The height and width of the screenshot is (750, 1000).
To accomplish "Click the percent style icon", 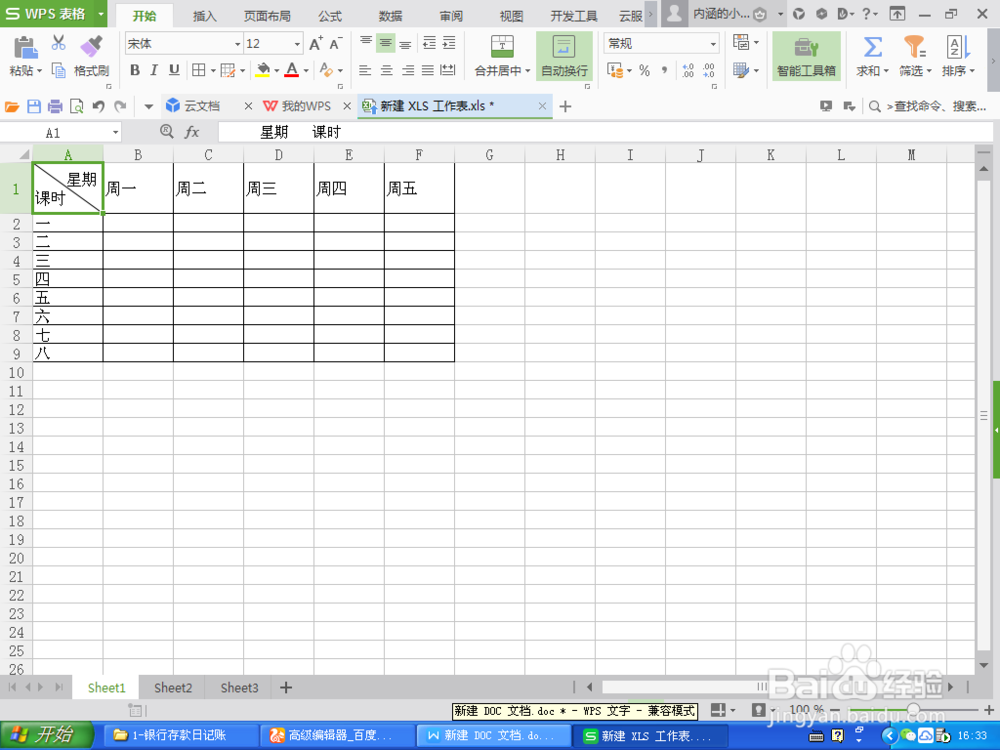I will [645, 70].
